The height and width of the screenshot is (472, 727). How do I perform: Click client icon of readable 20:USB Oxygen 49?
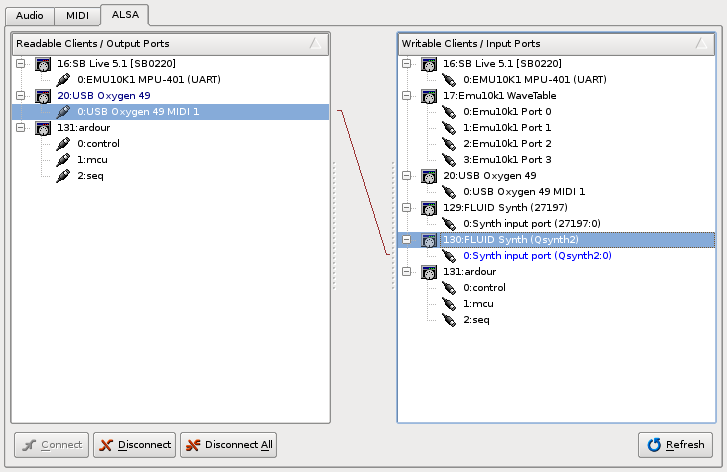click(x=43, y=96)
